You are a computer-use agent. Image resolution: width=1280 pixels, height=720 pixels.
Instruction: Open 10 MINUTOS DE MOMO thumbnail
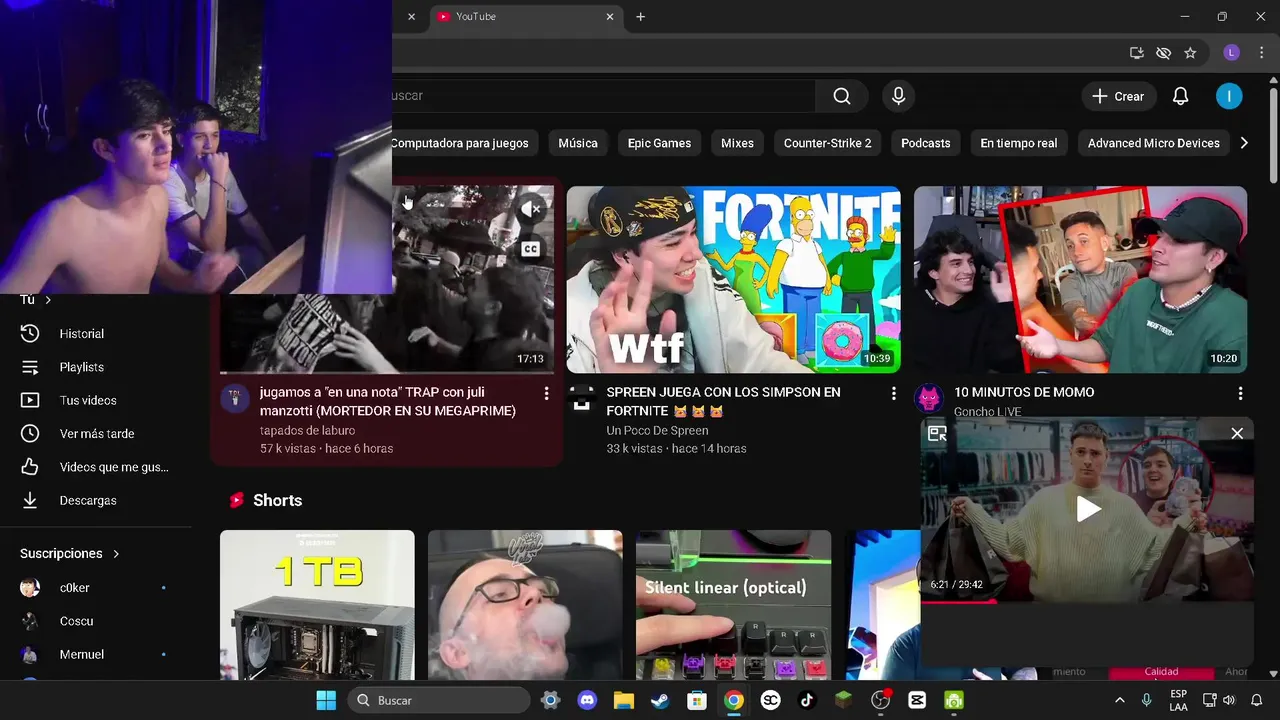click(1080, 279)
